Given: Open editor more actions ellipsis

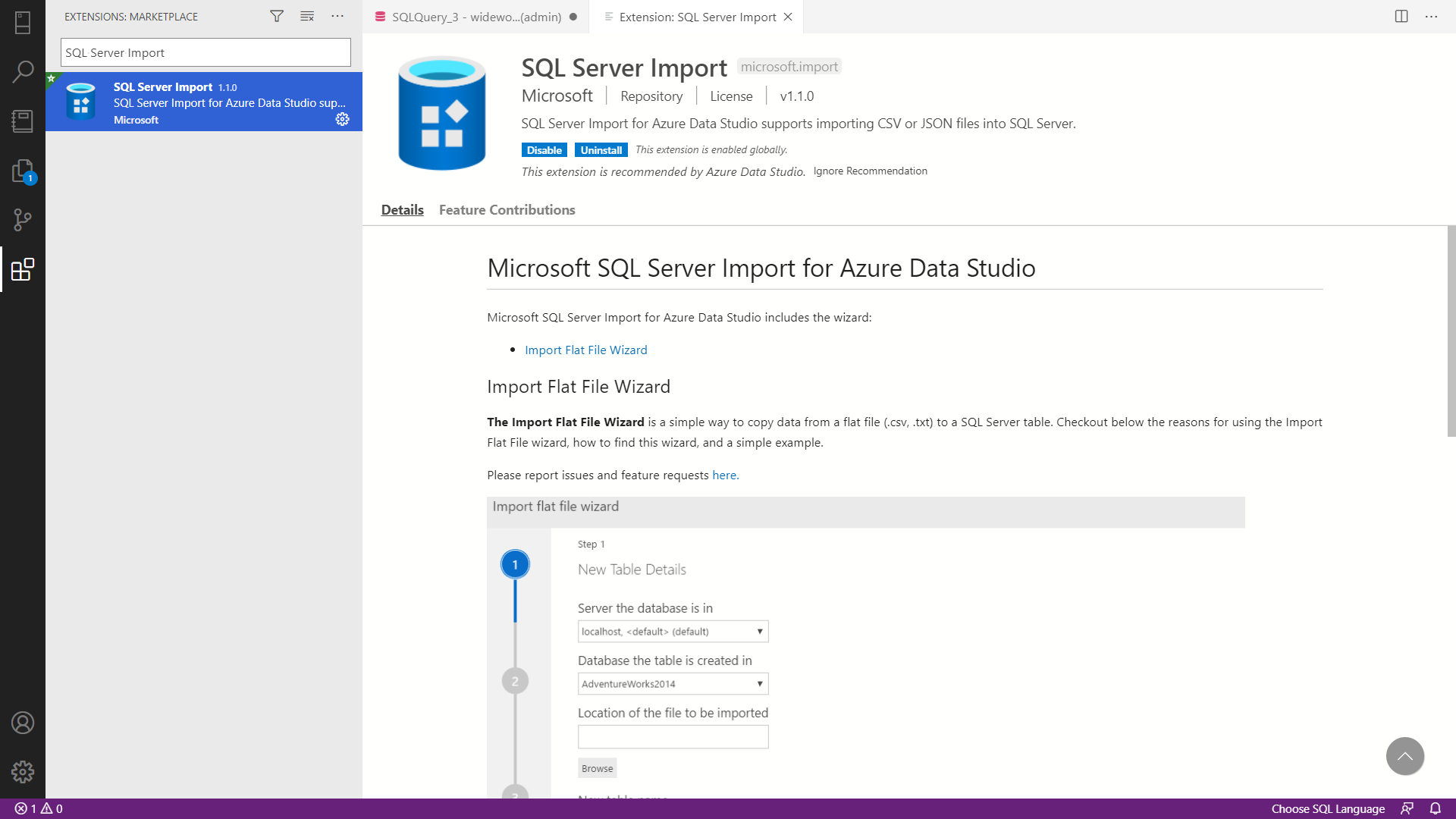Looking at the screenshot, I should [x=1431, y=16].
